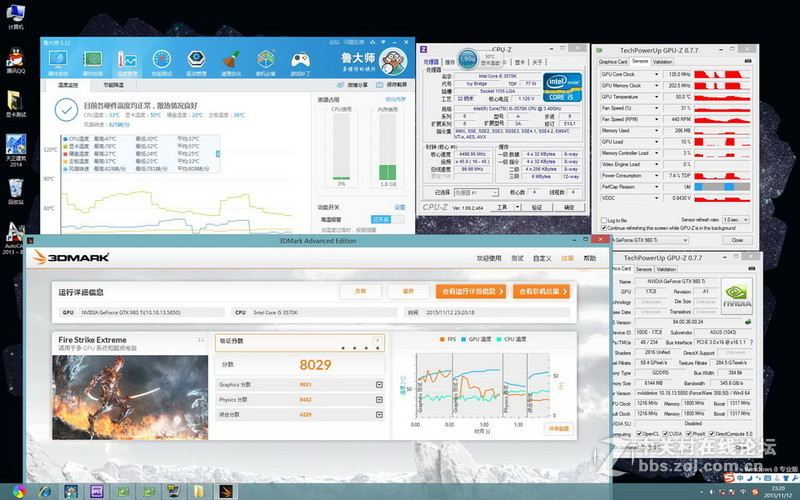Click Internet Explorer taskbar icon

point(45,491)
